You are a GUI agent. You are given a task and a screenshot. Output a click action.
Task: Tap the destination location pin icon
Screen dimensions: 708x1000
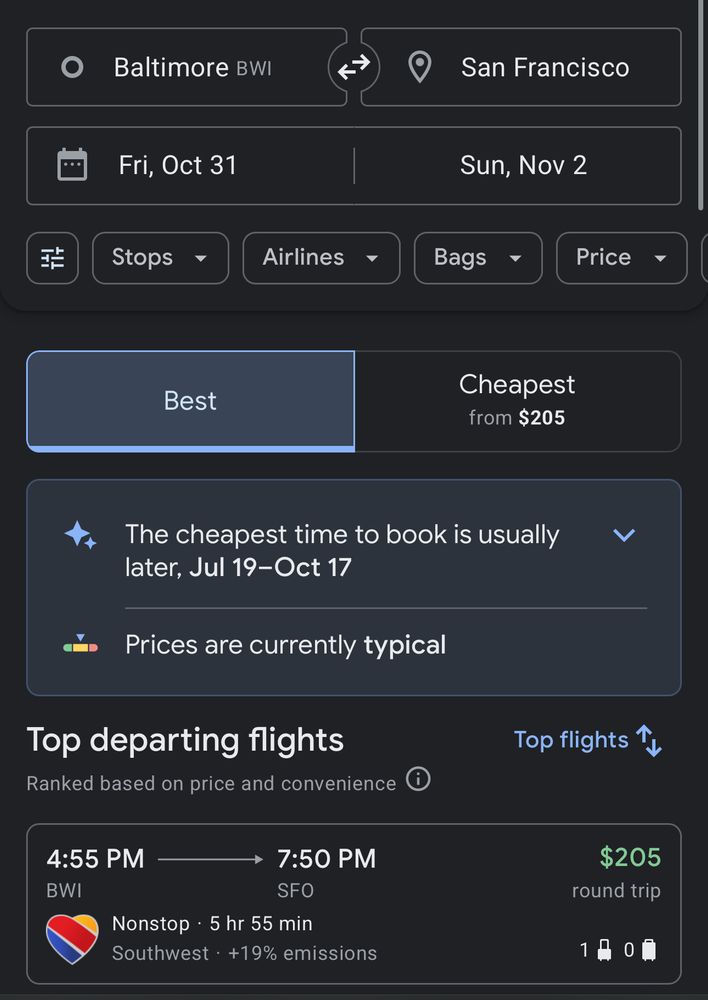420,67
